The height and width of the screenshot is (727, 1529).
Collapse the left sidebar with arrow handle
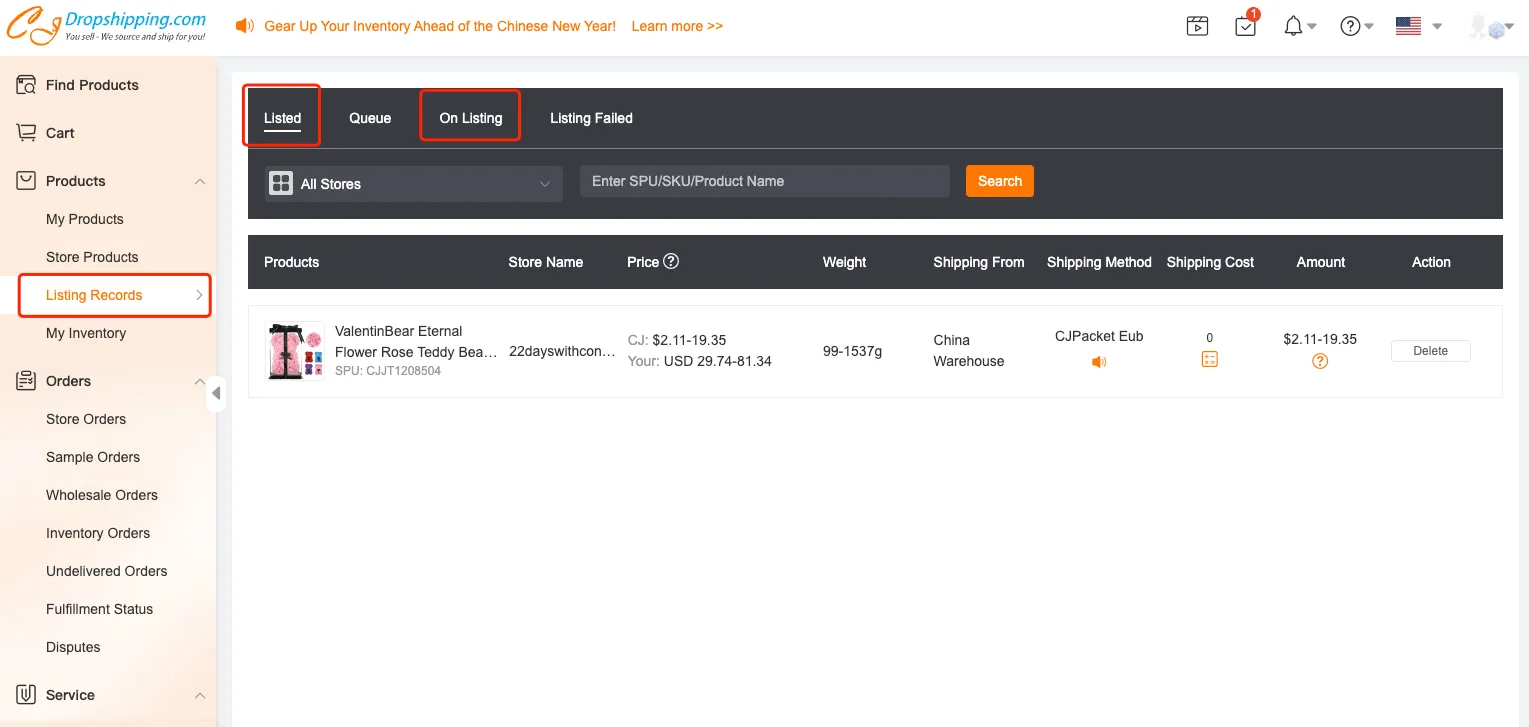pyautogui.click(x=216, y=393)
